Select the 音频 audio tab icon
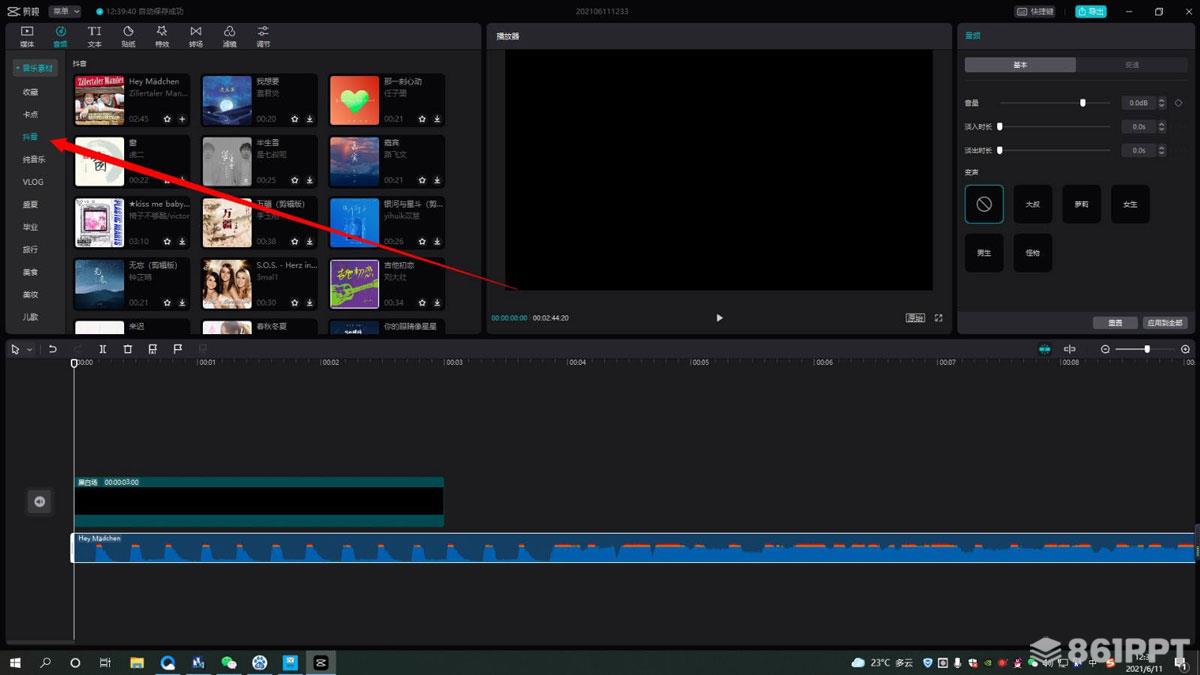Image resolution: width=1200 pixels, height=675 pixels. point(60,36)
